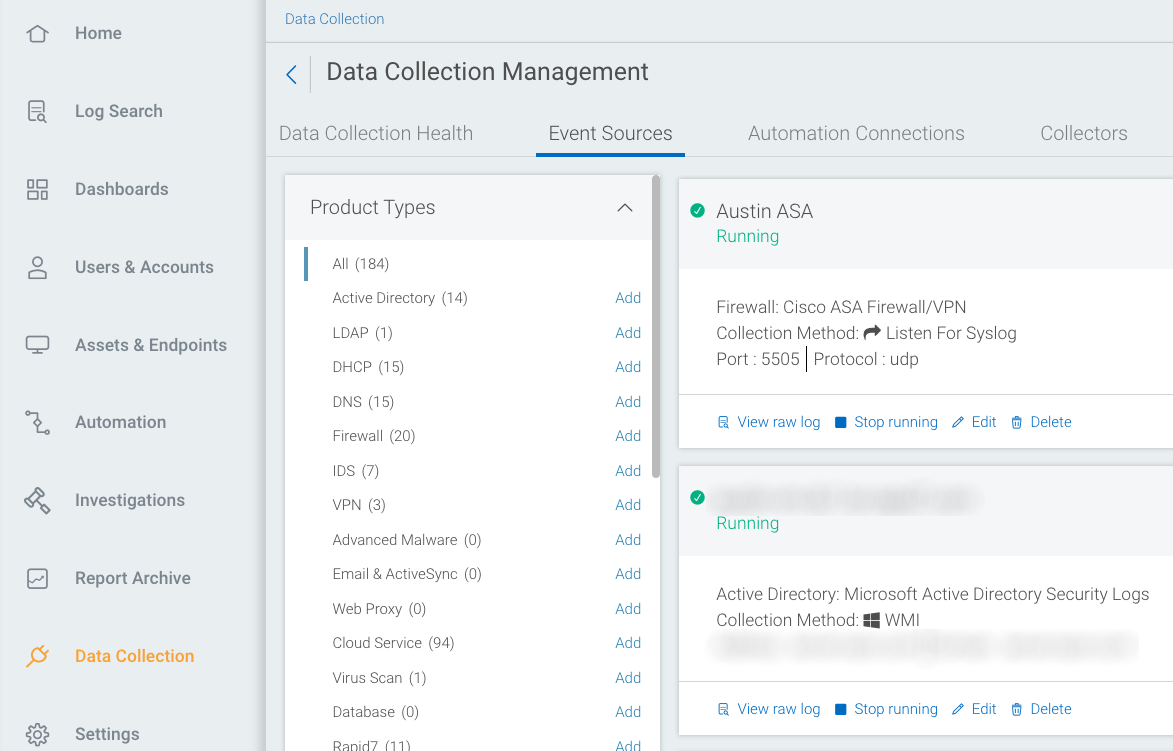Open Assets & Endpoints section
1173x751 pixels.
pos(150,345)
